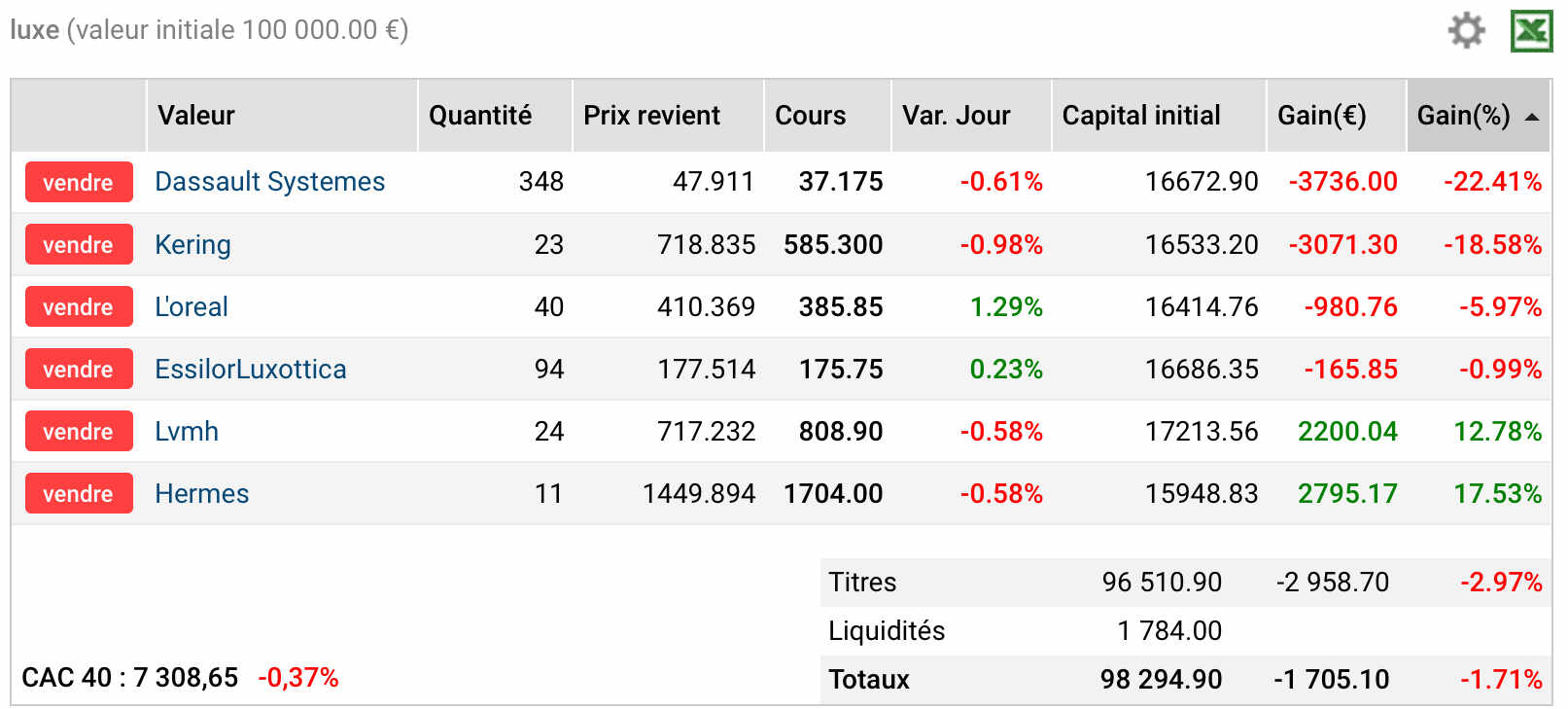This screenshot has height=709, width=1568.
Task: Click Hermes gain percent 17.53%
Action: click(x=1497, y=493)
